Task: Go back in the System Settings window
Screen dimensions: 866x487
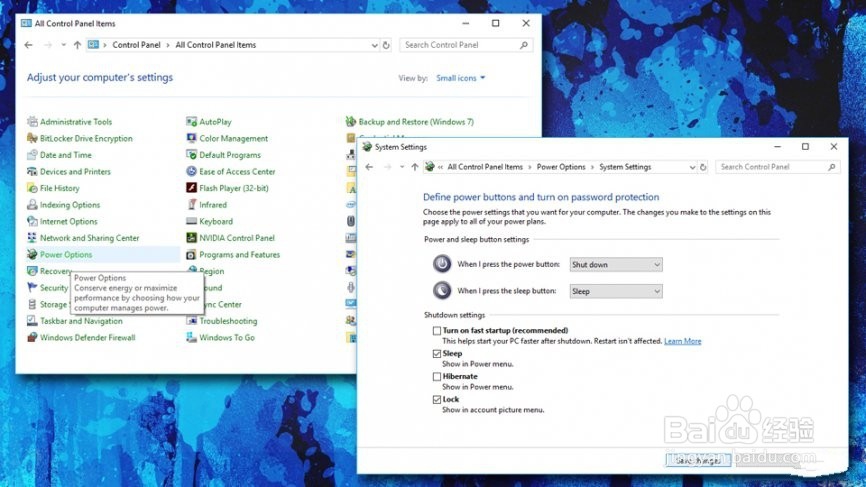Action: pyautogui.click(x=369, y=167)
